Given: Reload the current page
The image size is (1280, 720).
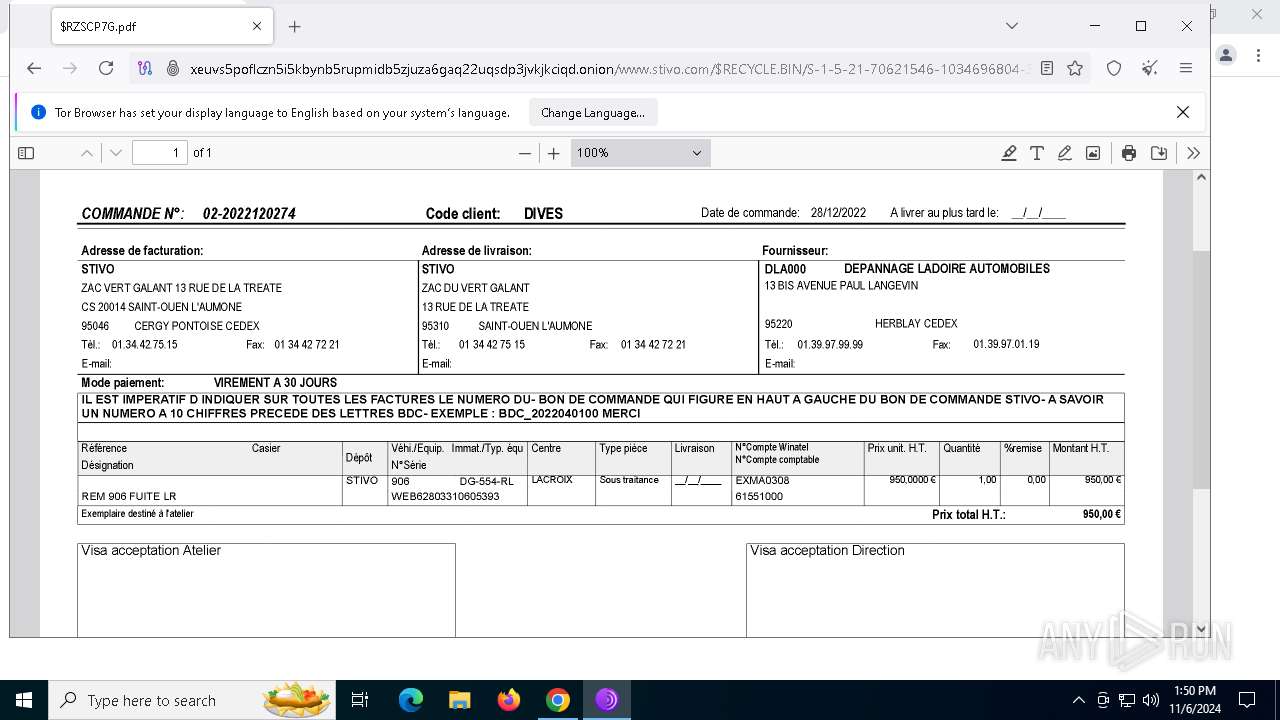Looking at the screenshot, I should coord(106,68).
